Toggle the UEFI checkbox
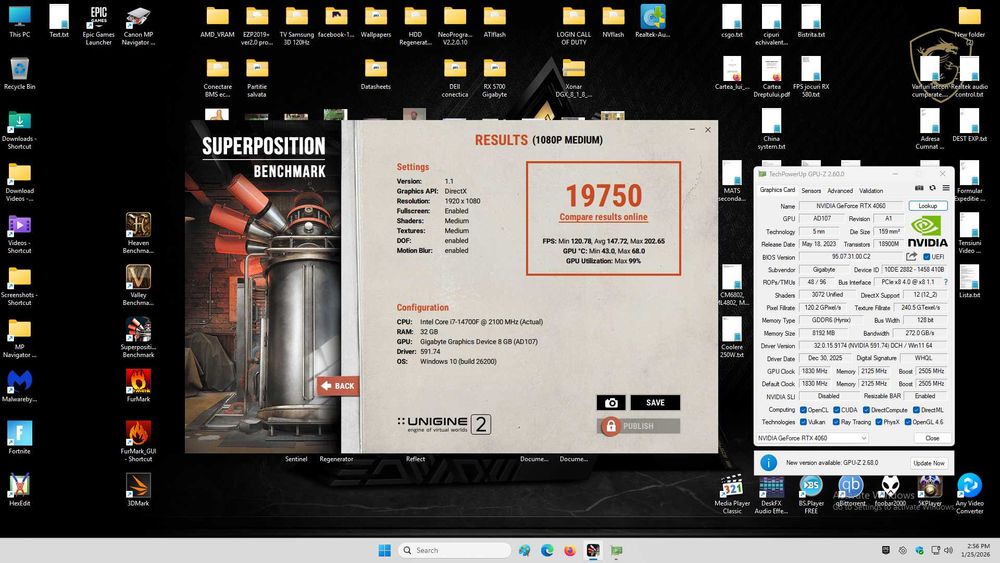Screen dimensions: 1000x563 coord(927,257)
